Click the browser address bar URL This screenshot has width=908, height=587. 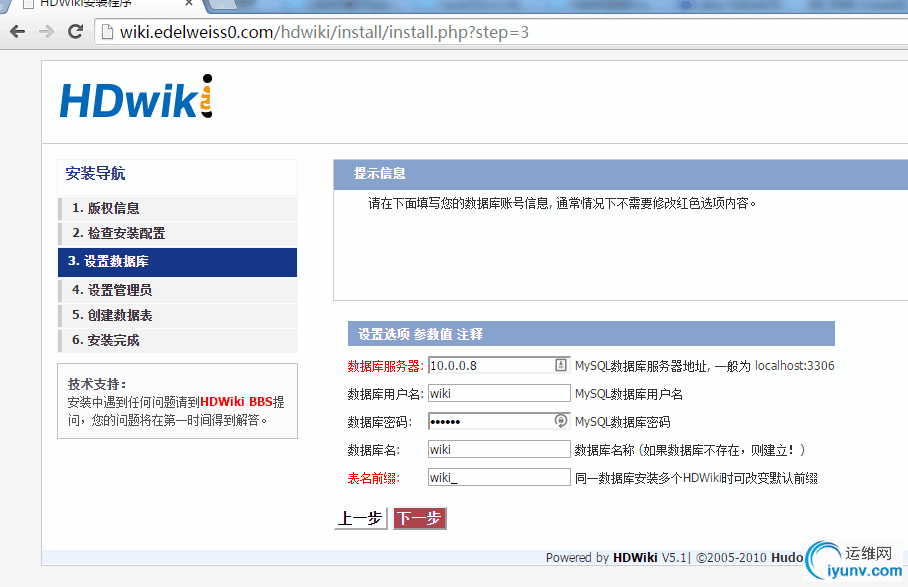click(324, 32)
